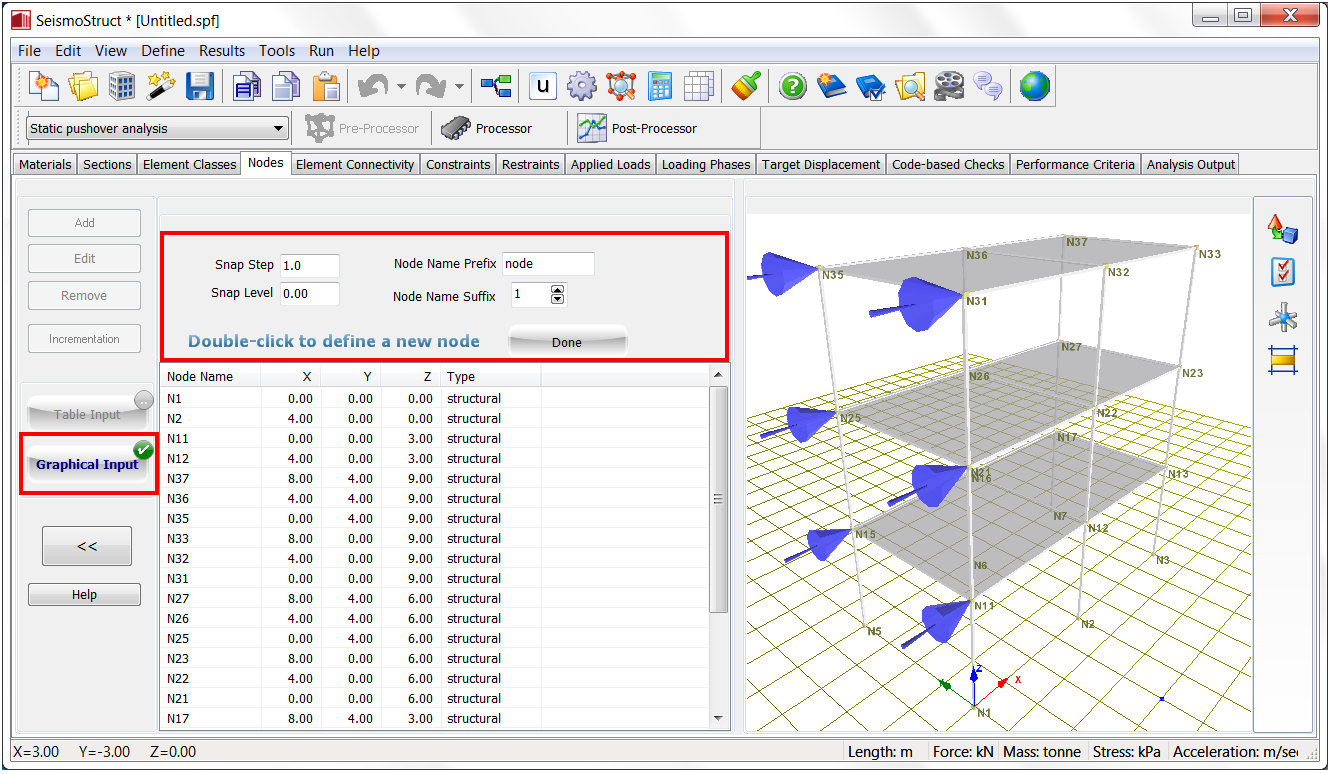This screenshot has width=1334, height=774.
Task: Open the Wizard magic wand tool
Action: click(x=161, y=87)
